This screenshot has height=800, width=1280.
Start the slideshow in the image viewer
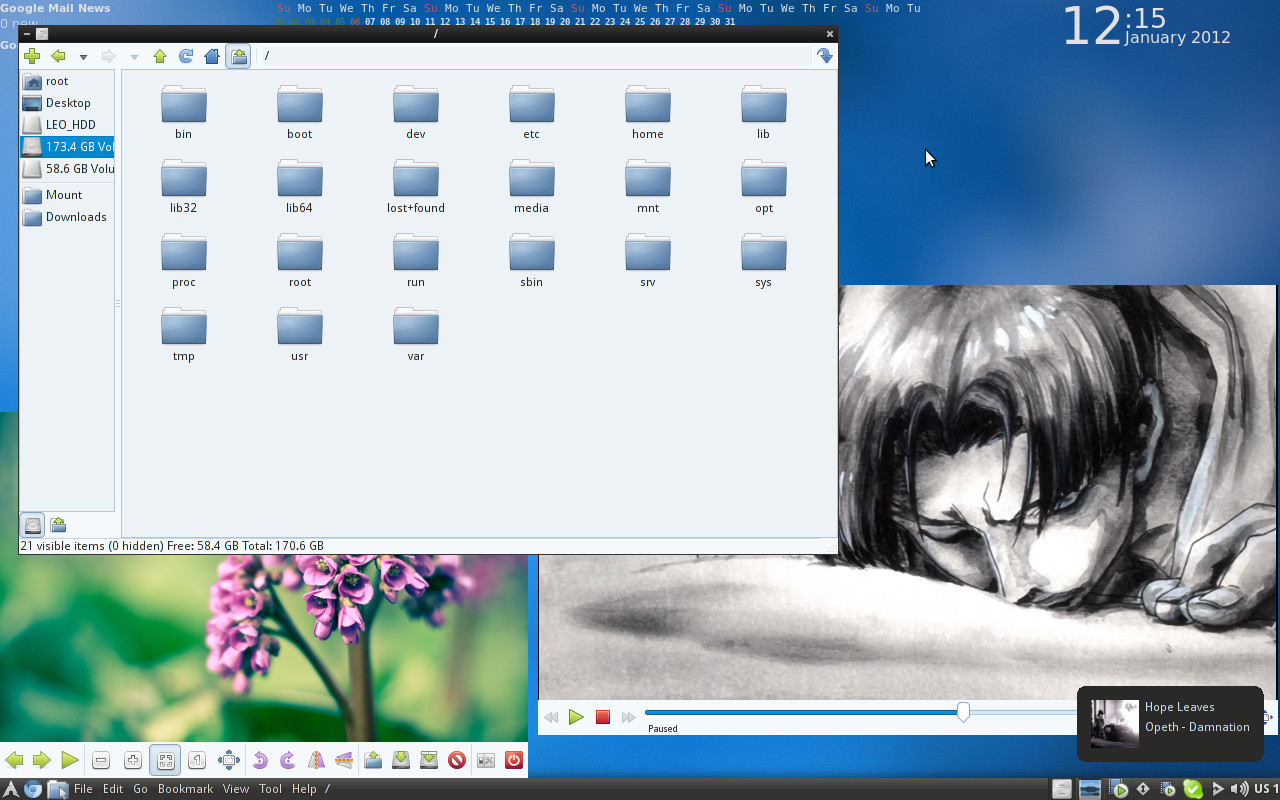69,761
